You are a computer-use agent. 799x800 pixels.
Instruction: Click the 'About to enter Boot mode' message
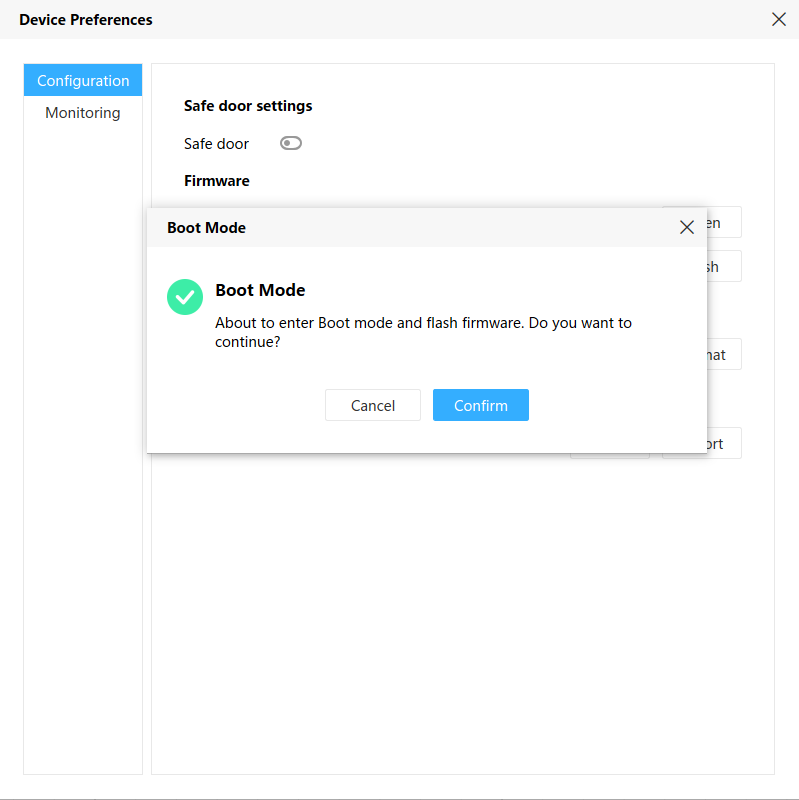click(x=423, y=332)
